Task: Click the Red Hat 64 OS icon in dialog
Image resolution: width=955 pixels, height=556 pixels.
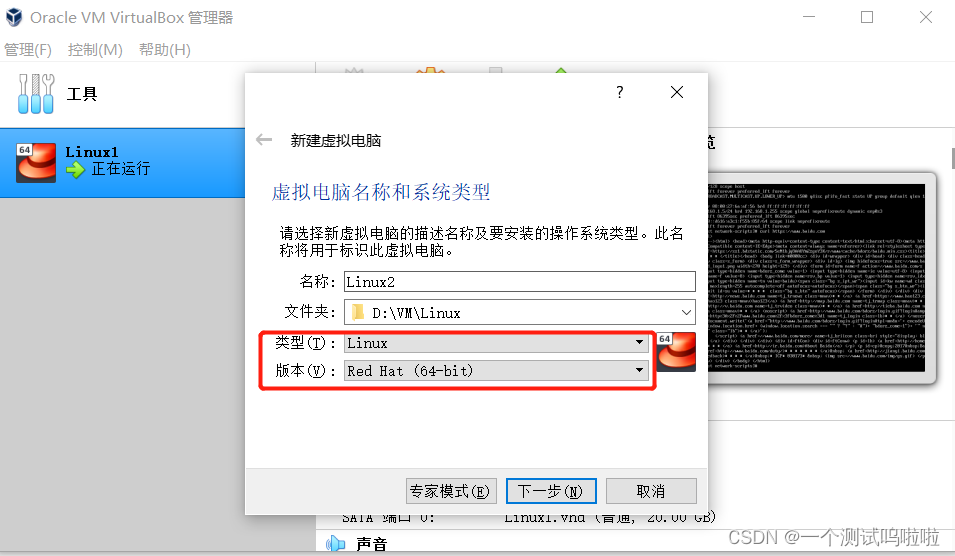Action: click(677, 351)
